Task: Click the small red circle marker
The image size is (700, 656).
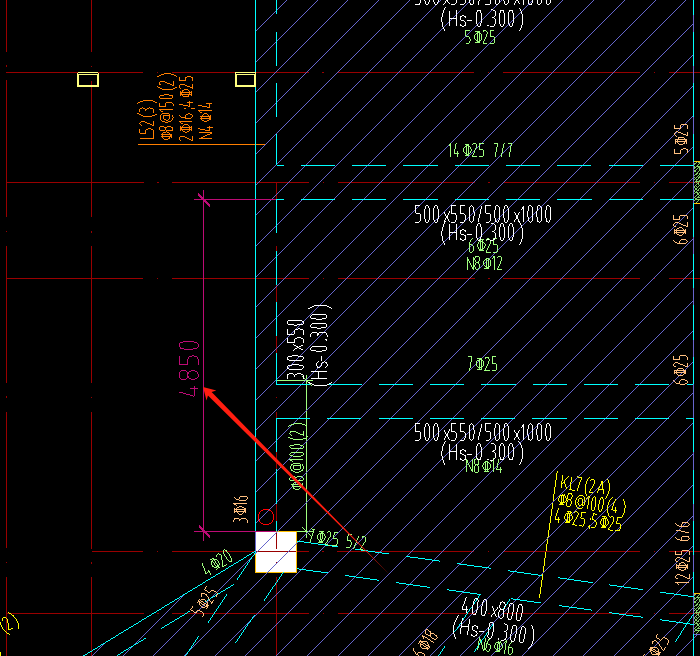Action: [266, 517]
